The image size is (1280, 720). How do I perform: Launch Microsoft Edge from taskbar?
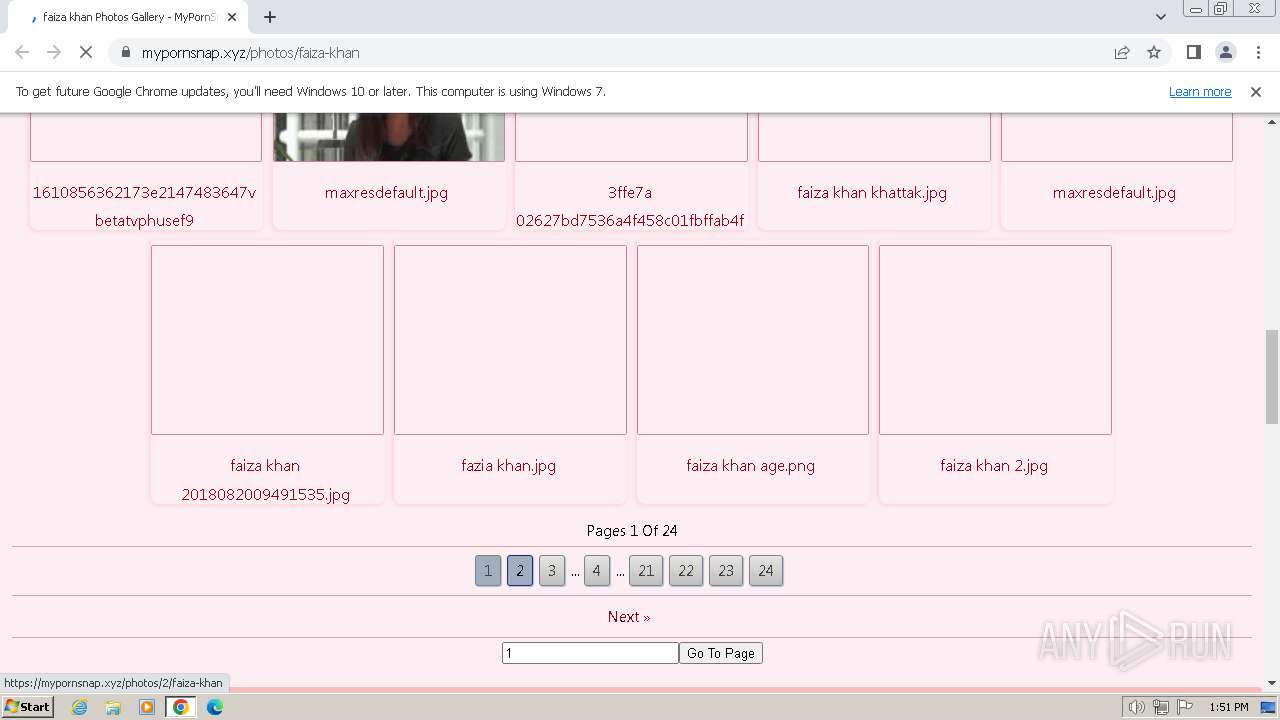pos(215,707)
